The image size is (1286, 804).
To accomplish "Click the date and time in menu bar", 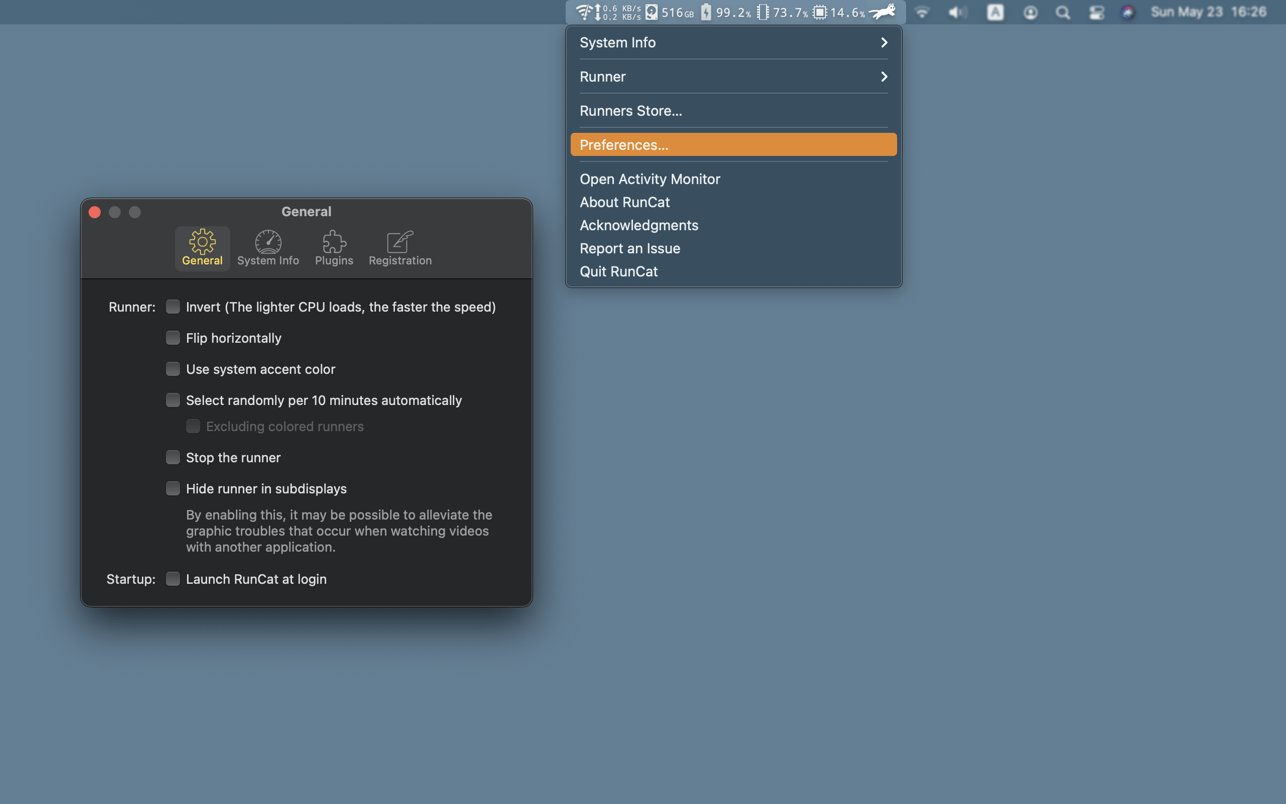I will point(1208,12).
